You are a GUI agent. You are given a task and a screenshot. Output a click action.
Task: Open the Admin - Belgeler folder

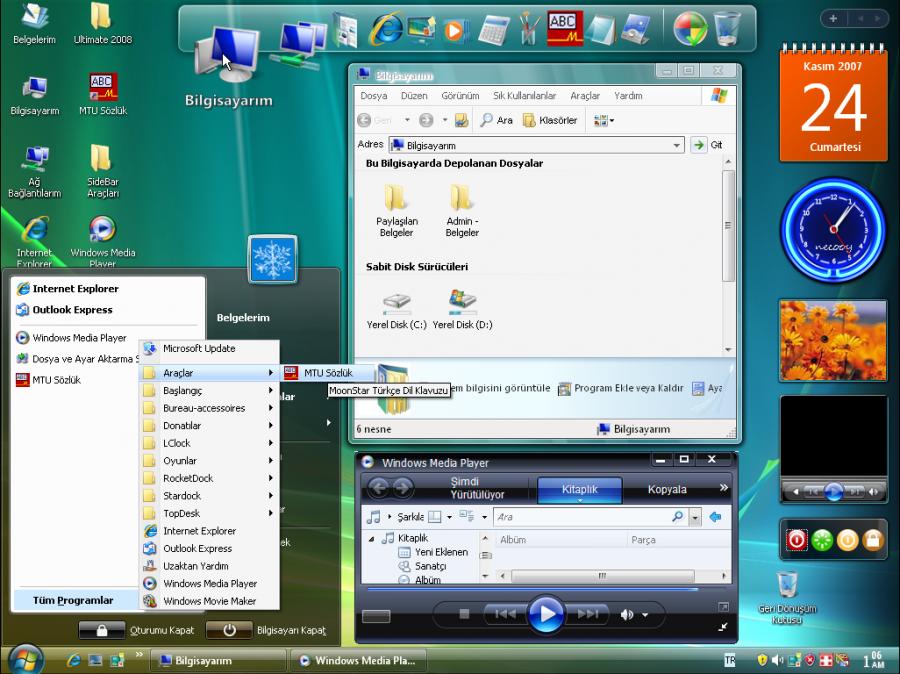(x=462, y=210)
